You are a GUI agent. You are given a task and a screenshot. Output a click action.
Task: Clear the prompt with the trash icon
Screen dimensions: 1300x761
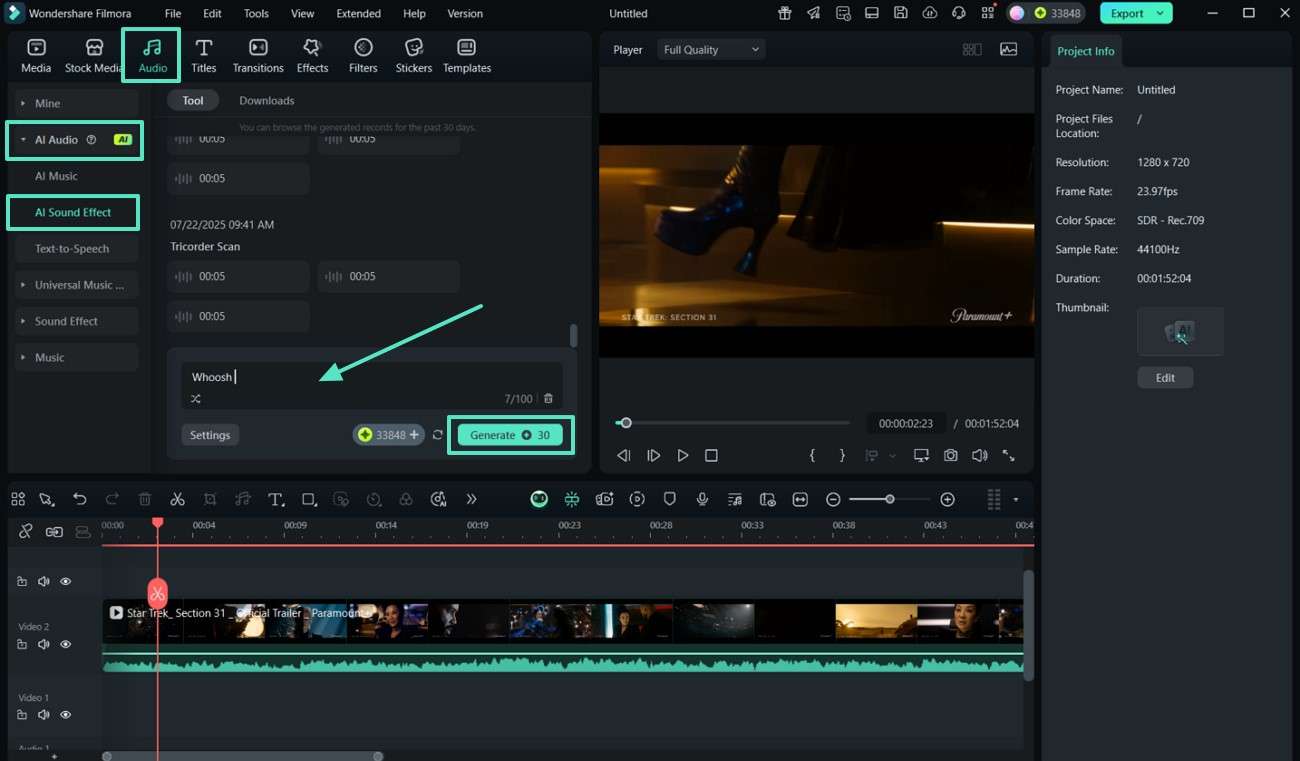tap(548, 398)
